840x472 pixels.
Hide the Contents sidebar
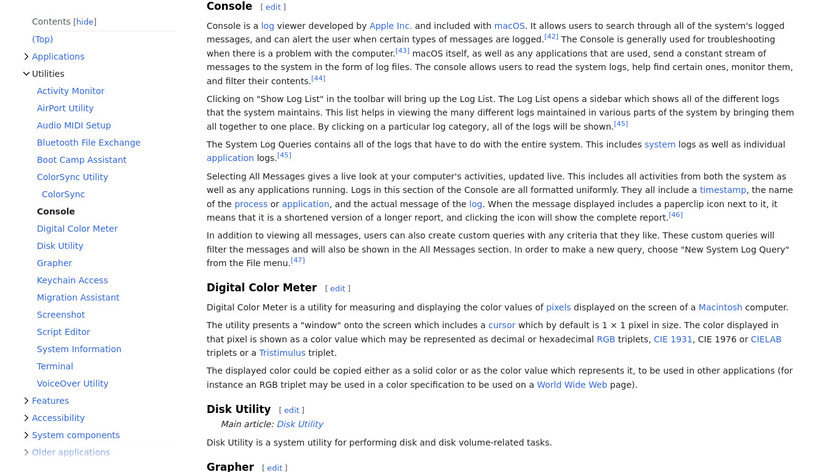[85, 21]
